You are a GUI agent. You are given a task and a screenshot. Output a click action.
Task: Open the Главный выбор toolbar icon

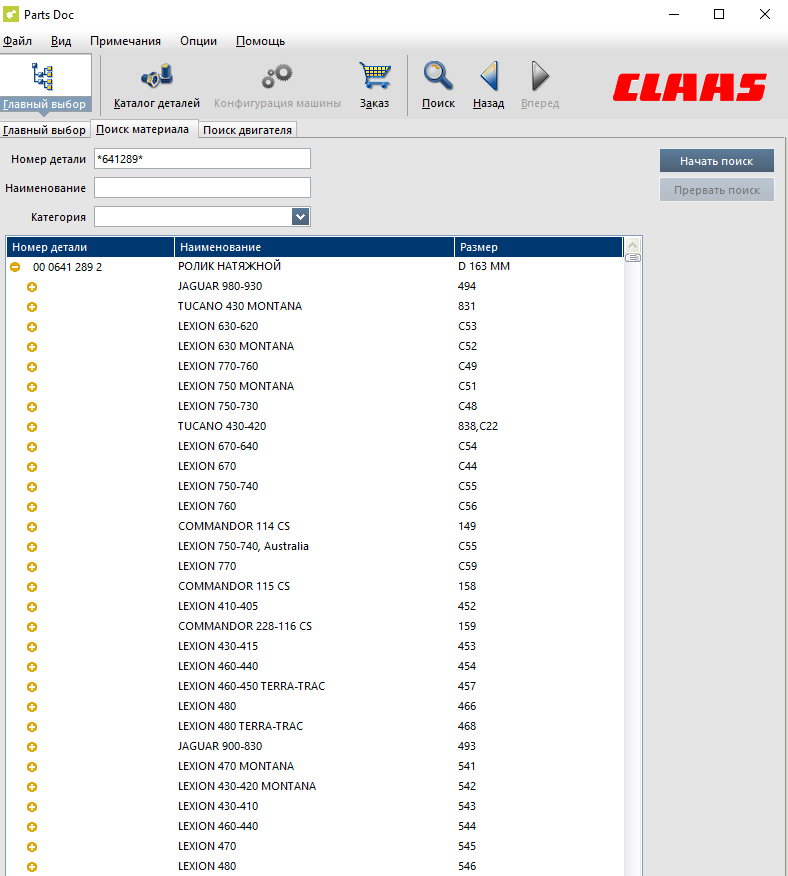[44, 84]
